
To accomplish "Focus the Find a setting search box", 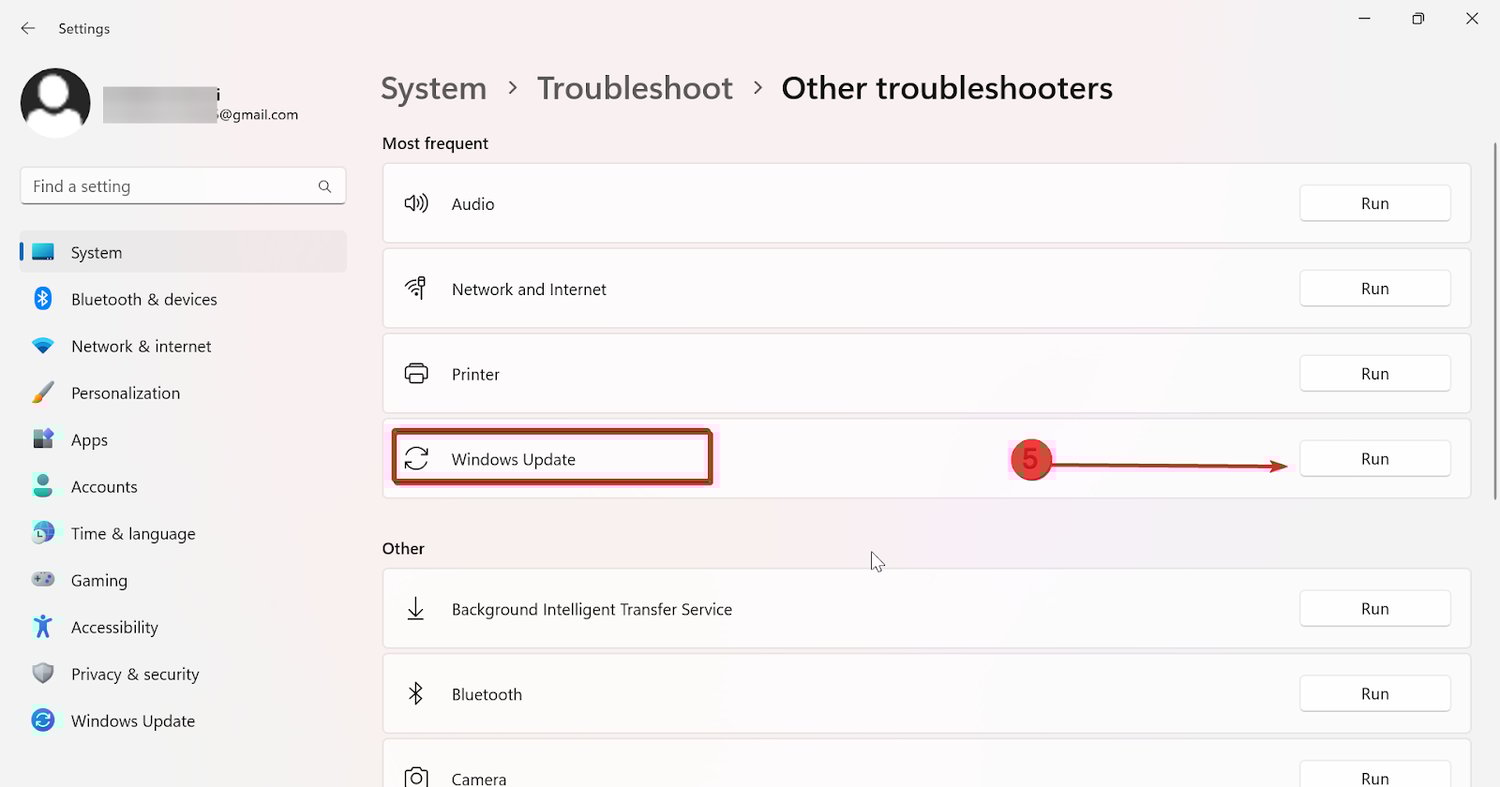I will point(183,186).
